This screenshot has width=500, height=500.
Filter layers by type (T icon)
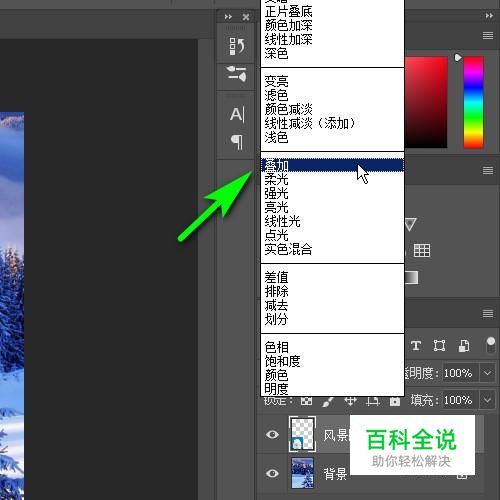416,346
